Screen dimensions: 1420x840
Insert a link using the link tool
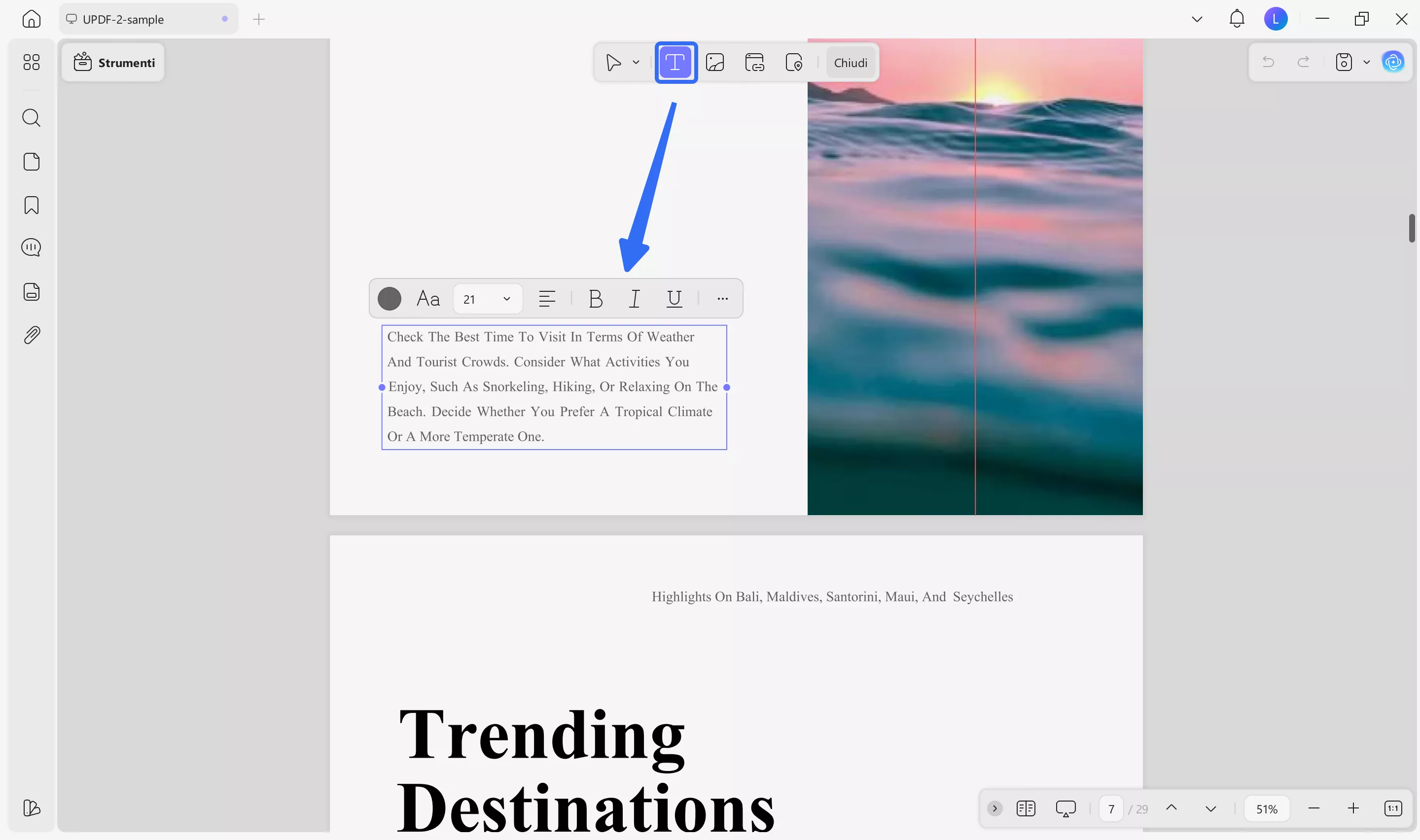pyautogui.click(x=755, y=62)
